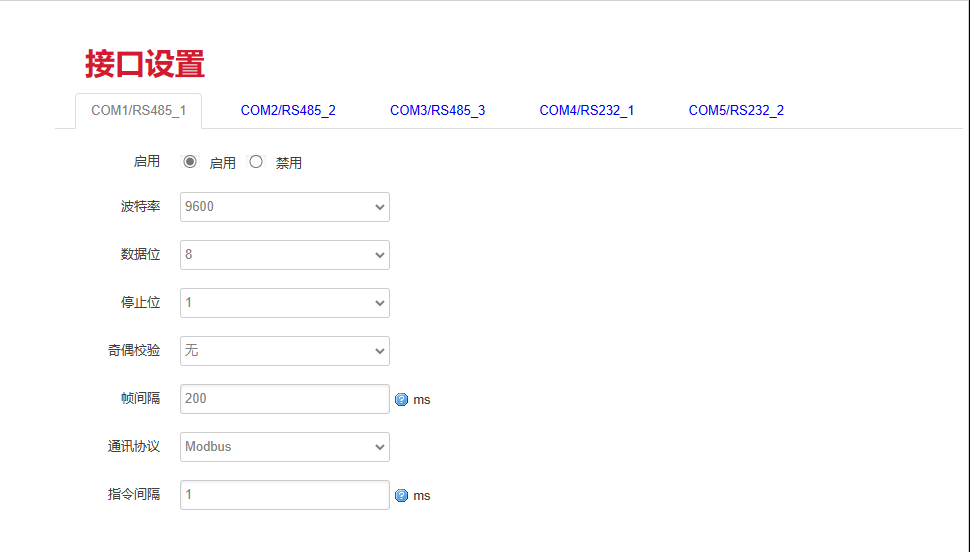Click the 波特率 label
970x552 pixels.
140,206
